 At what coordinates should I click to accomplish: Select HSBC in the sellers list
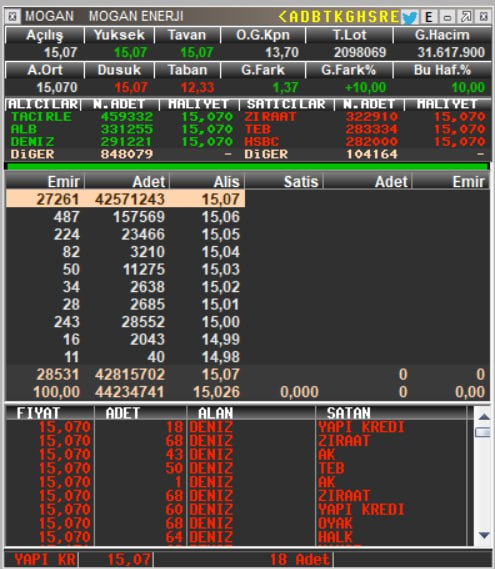pos(262,142)
